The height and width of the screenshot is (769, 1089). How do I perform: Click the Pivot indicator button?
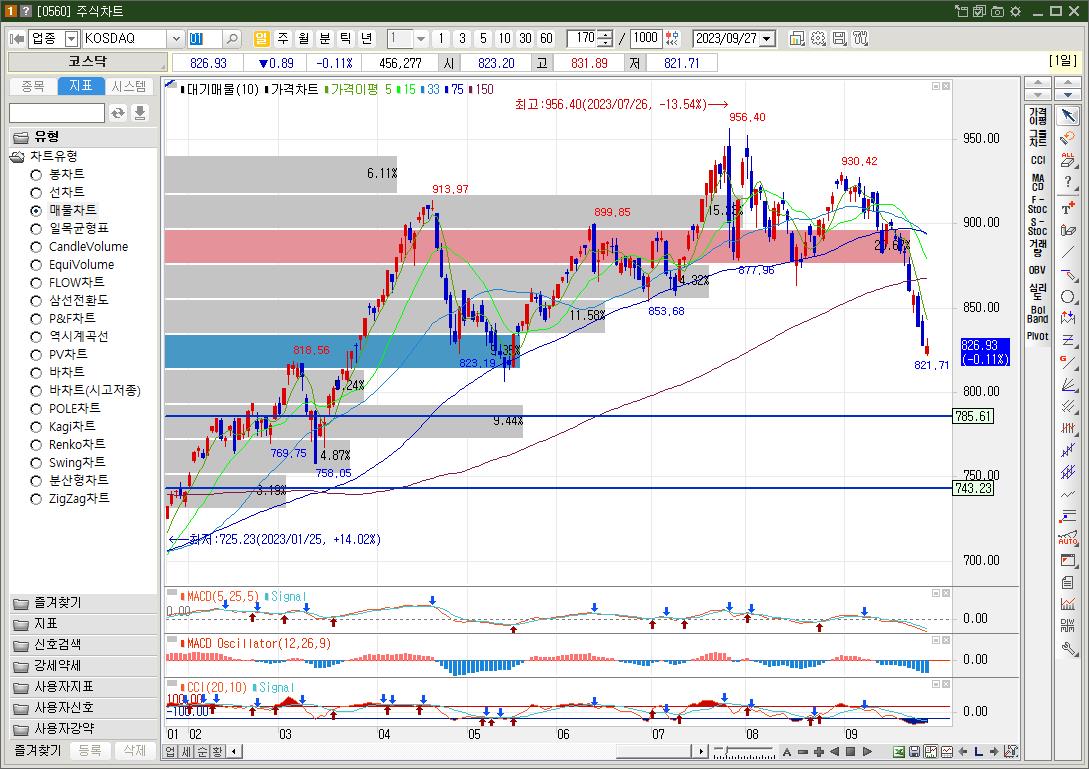(1038, 336)
